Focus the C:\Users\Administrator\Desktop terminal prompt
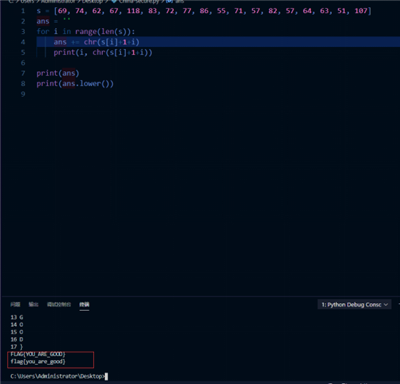This screenshot has width=400, height=384. [57, 376]
